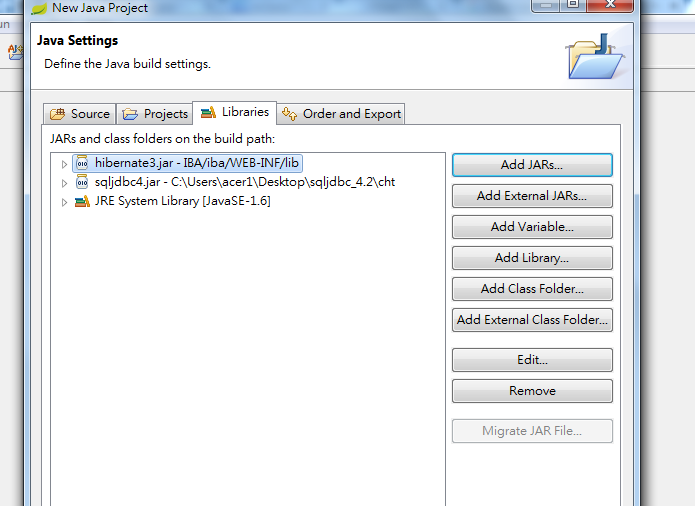
Task: Click the Libraries tab books icon
Action: pos(208,113)
